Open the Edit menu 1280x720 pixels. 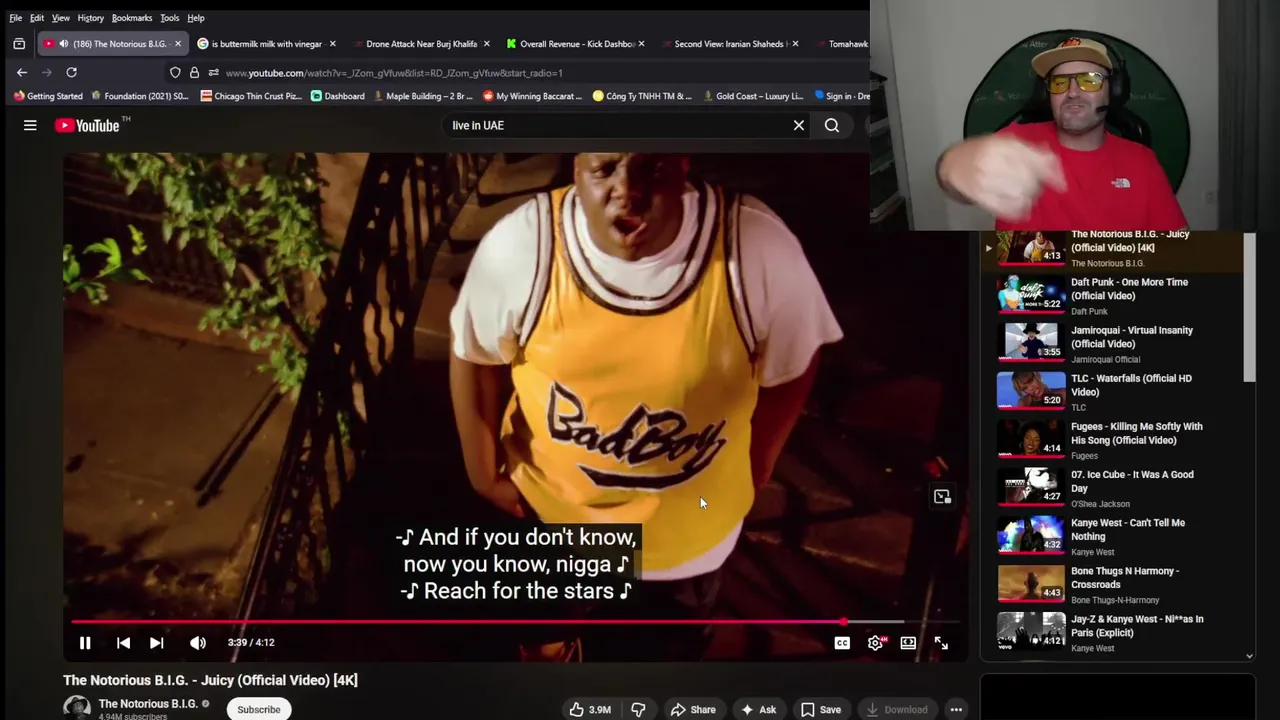click(37, 18)
